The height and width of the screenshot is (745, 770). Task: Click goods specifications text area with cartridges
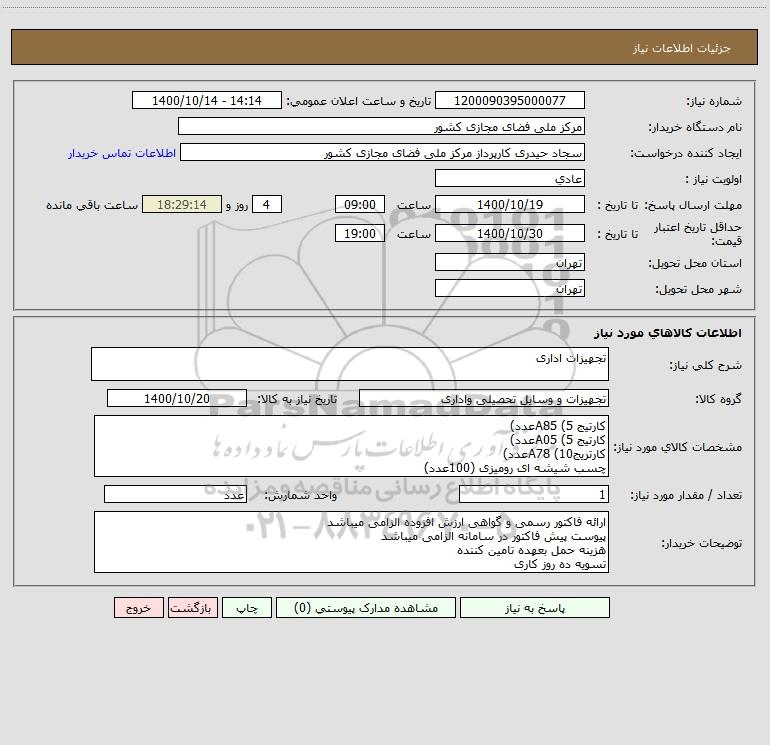pyautogui.click(x=351, y=446)
